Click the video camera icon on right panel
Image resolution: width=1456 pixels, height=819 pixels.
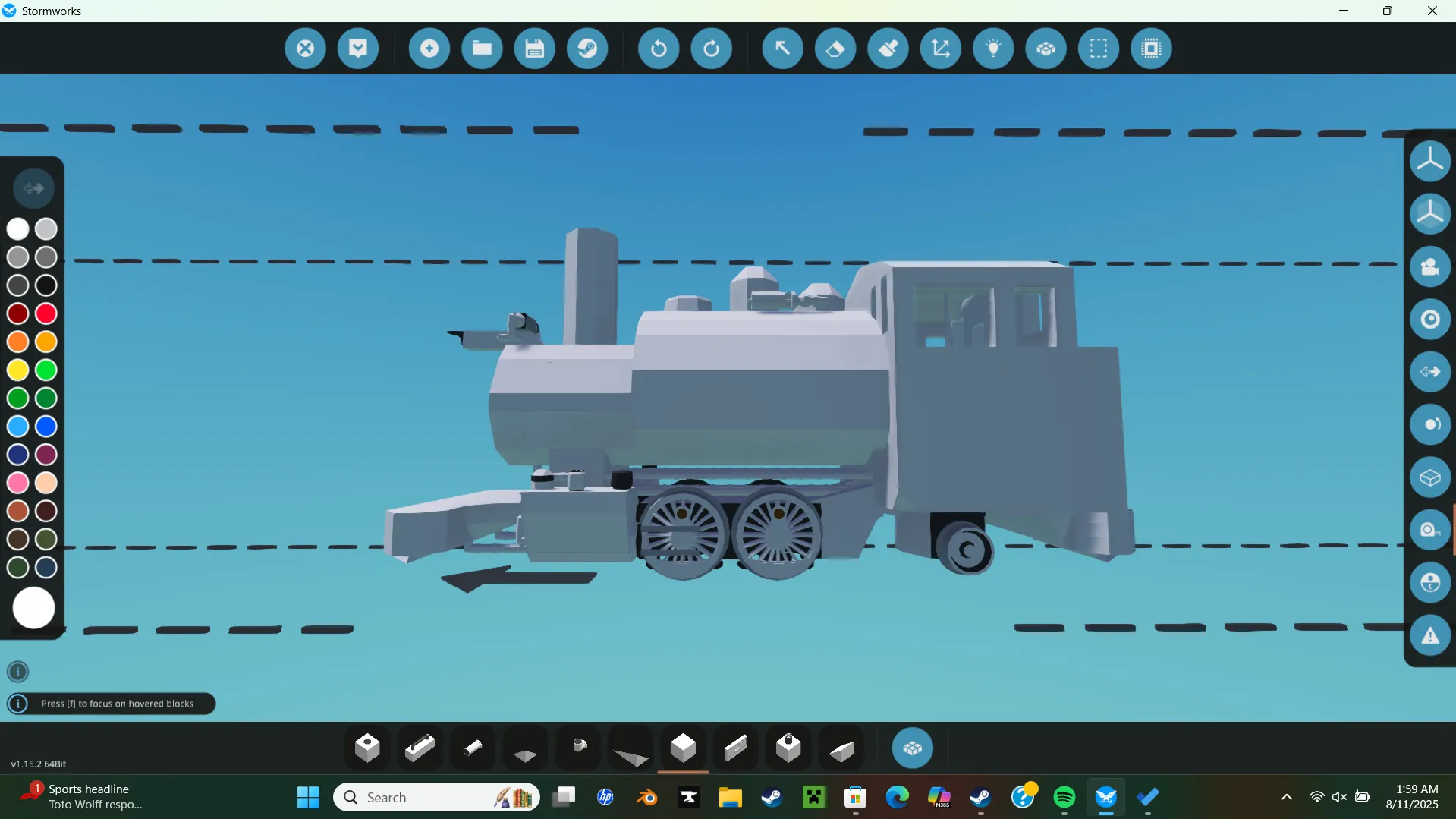tap(1429, 266)
